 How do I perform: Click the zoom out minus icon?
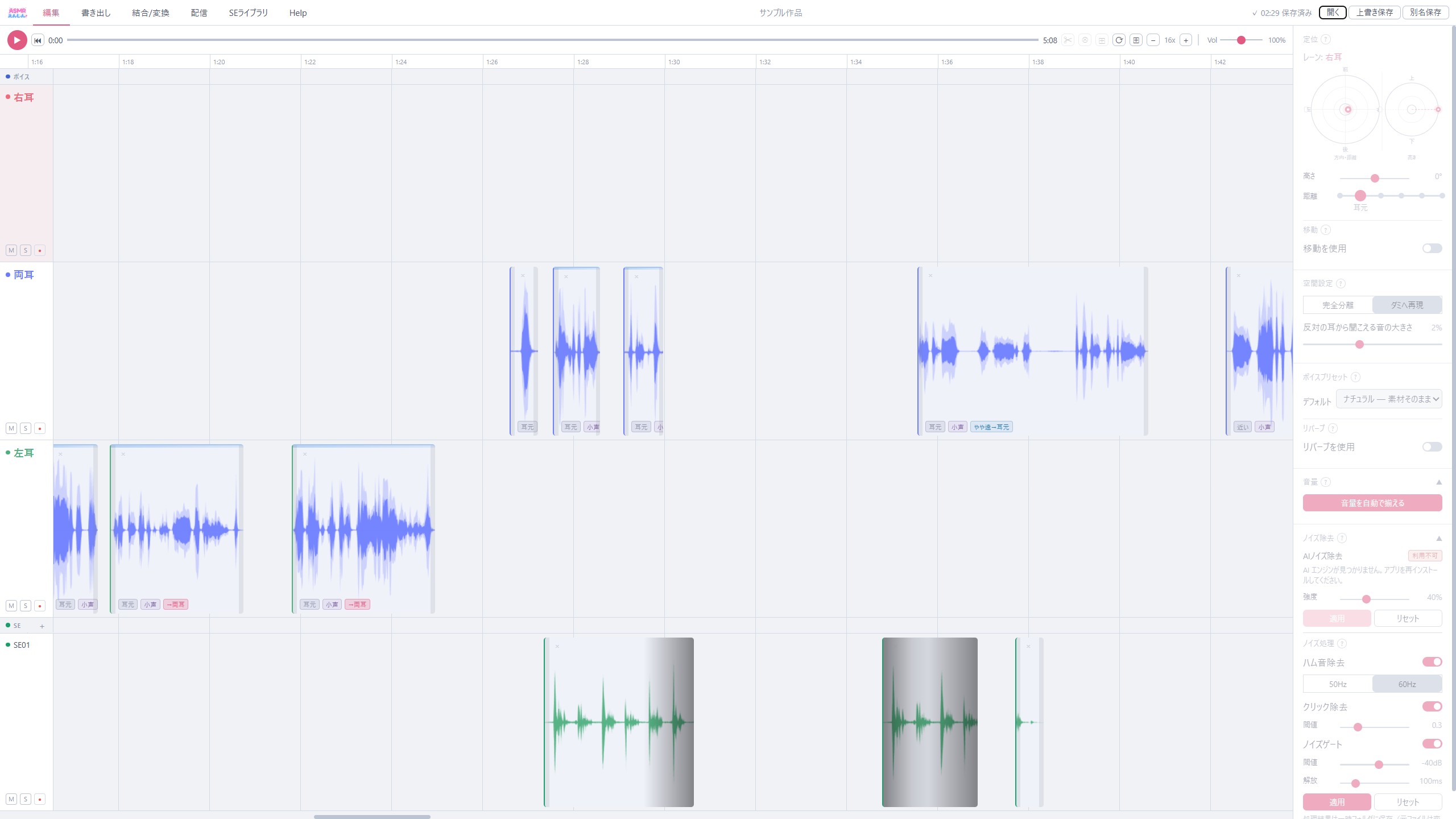coord(1153,40)
